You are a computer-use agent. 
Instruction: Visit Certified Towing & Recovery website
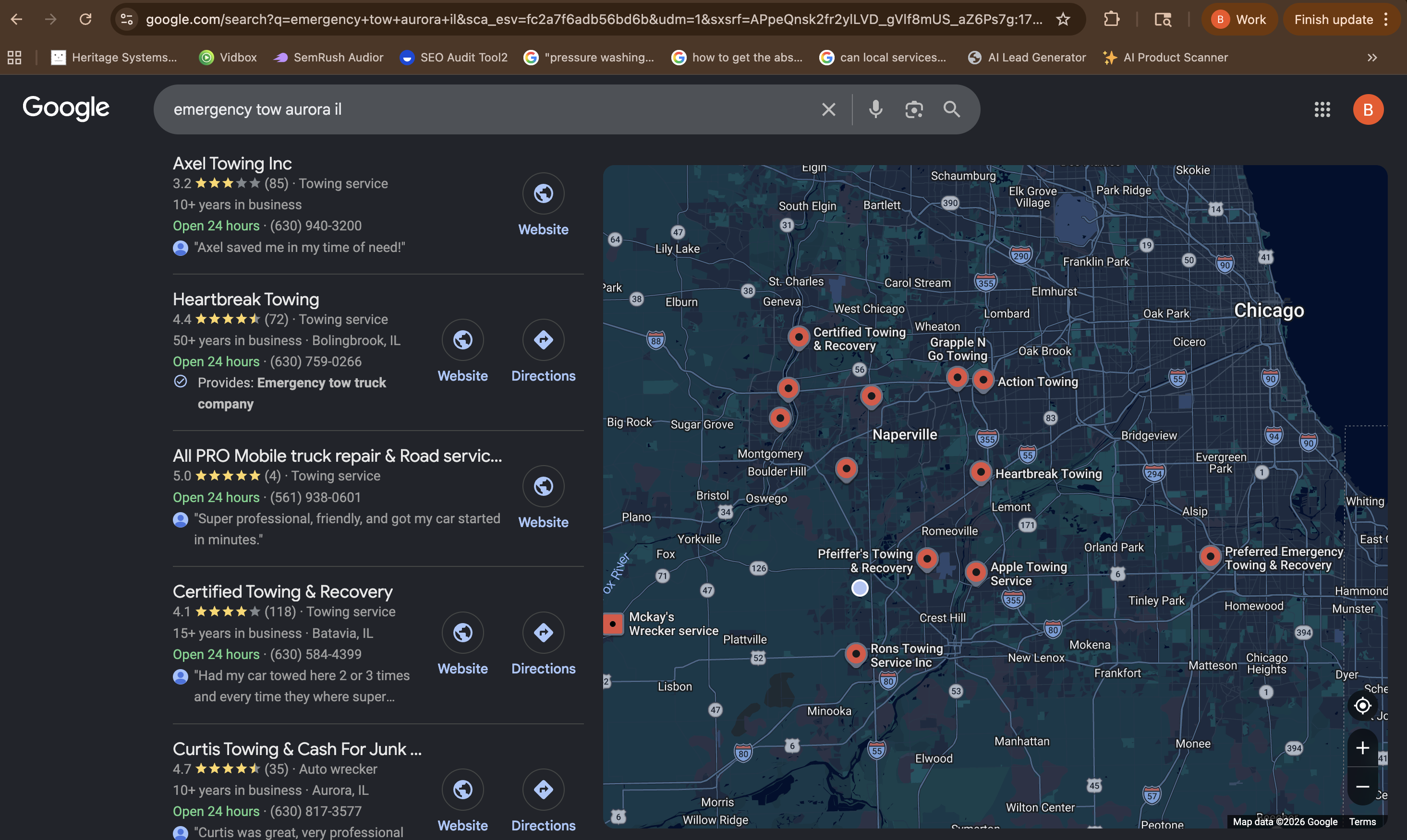(462, 645)
